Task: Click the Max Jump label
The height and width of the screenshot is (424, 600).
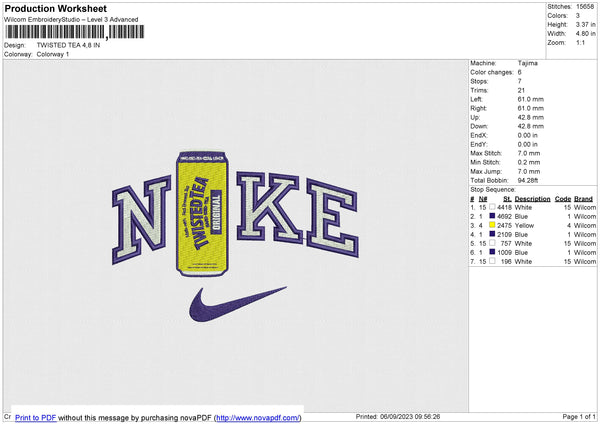Action: (x=486, y=171)
